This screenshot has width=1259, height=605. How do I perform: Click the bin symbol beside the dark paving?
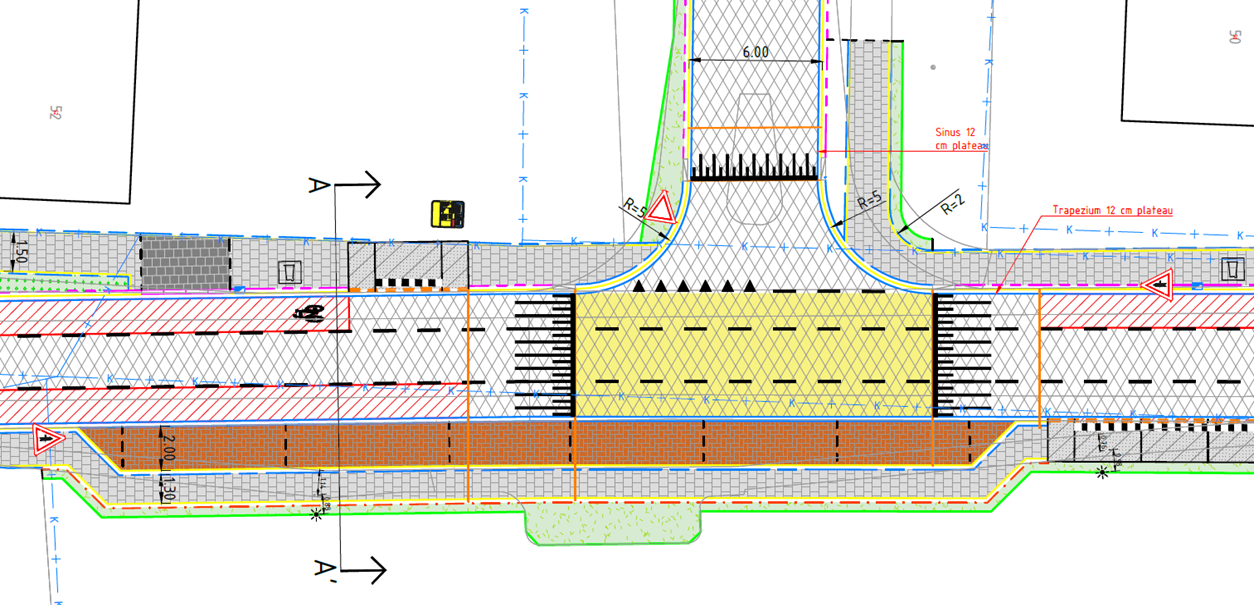(x=289, y=272)
